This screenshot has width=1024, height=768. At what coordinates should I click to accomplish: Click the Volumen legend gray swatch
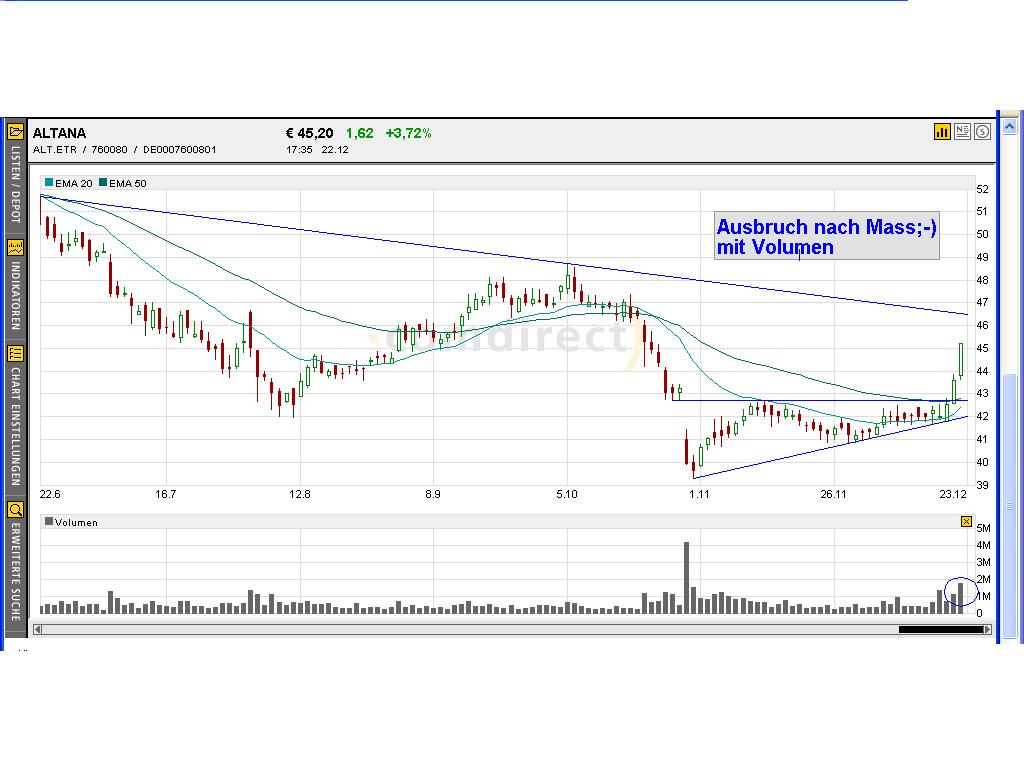(49, 521)
